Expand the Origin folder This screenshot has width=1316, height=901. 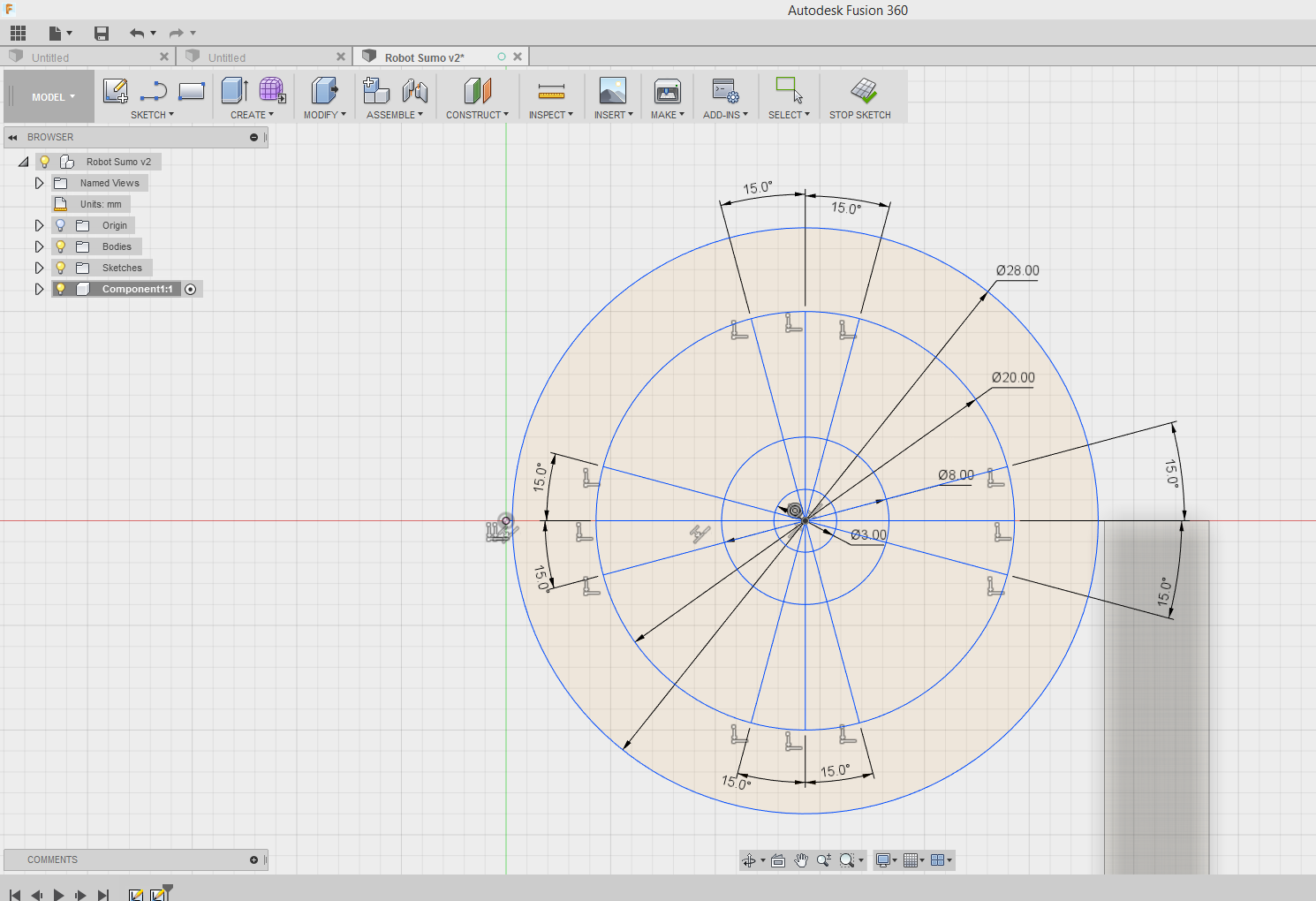coord(39,225)
